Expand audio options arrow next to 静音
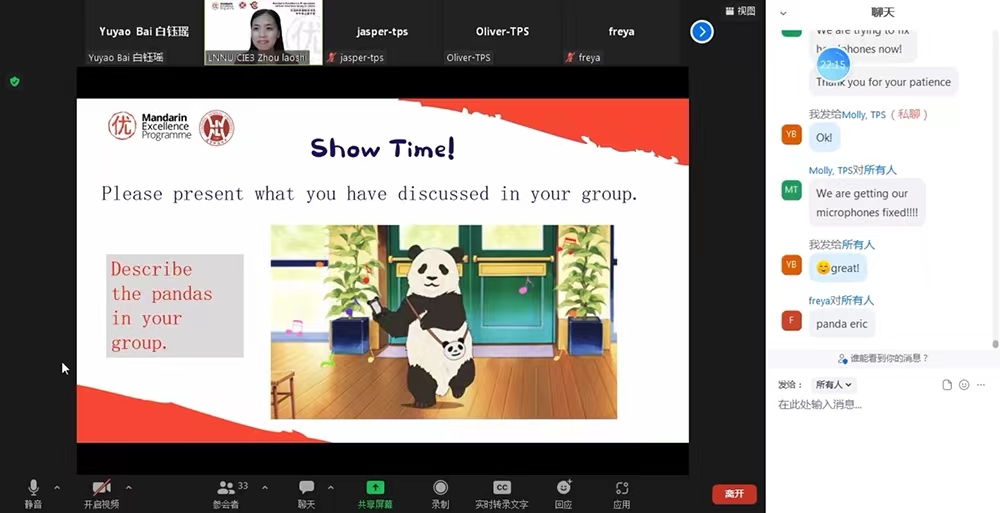 (x=57, y=488)
